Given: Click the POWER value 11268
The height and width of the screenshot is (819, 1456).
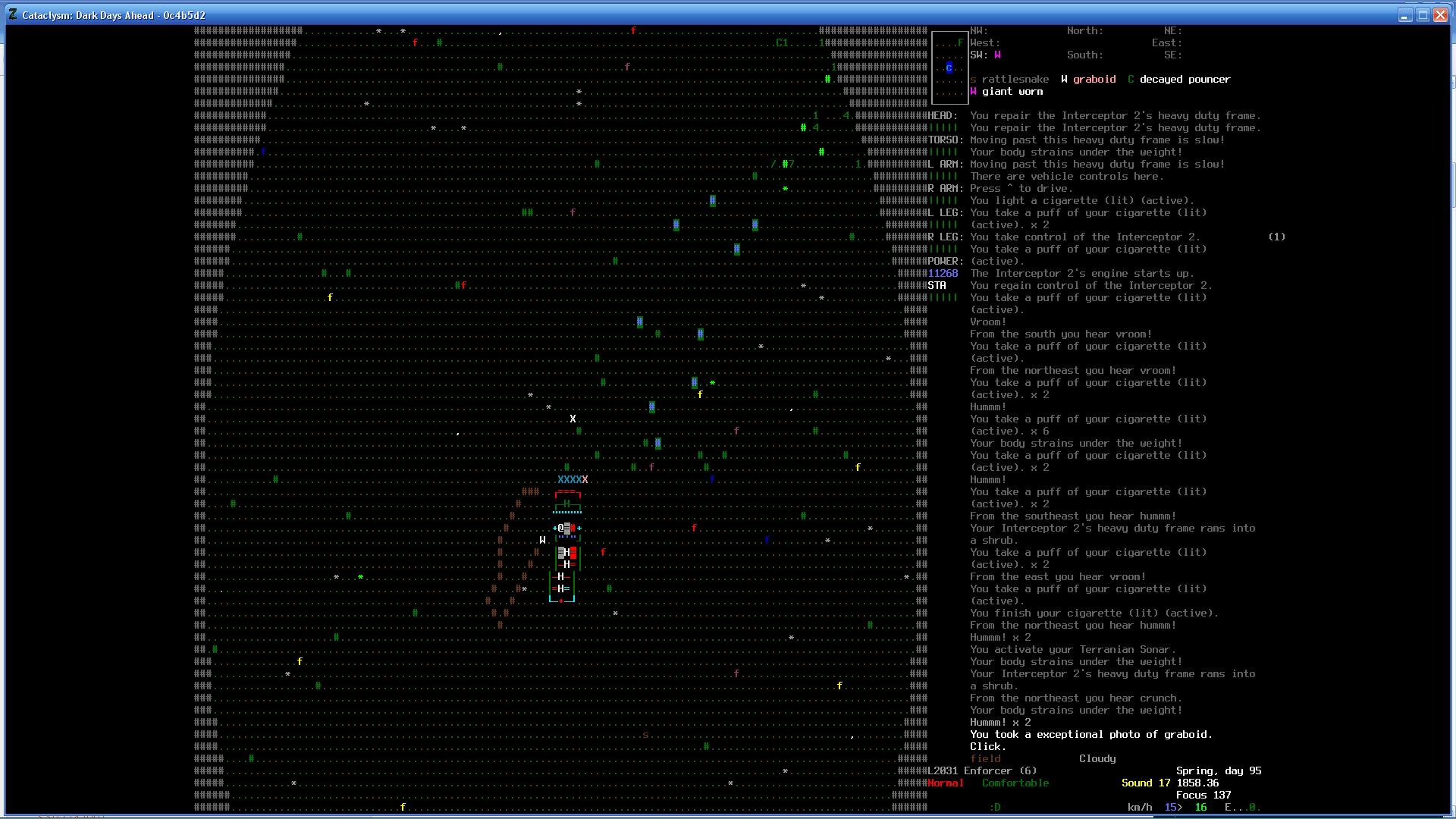Looking at the screenshot, I should [943, 274].
